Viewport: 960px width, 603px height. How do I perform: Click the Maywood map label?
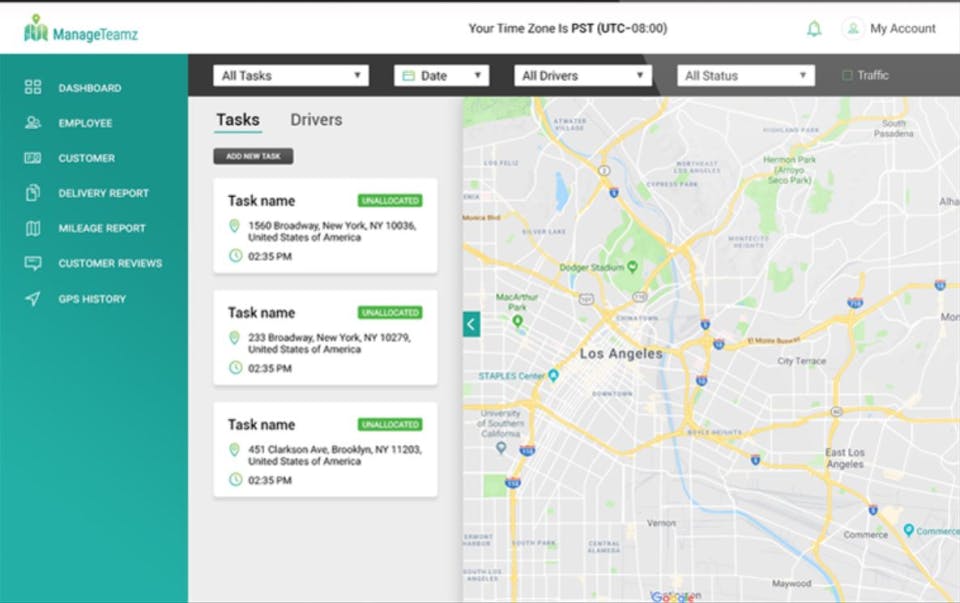pyautogui.click(x=791, y=583)
